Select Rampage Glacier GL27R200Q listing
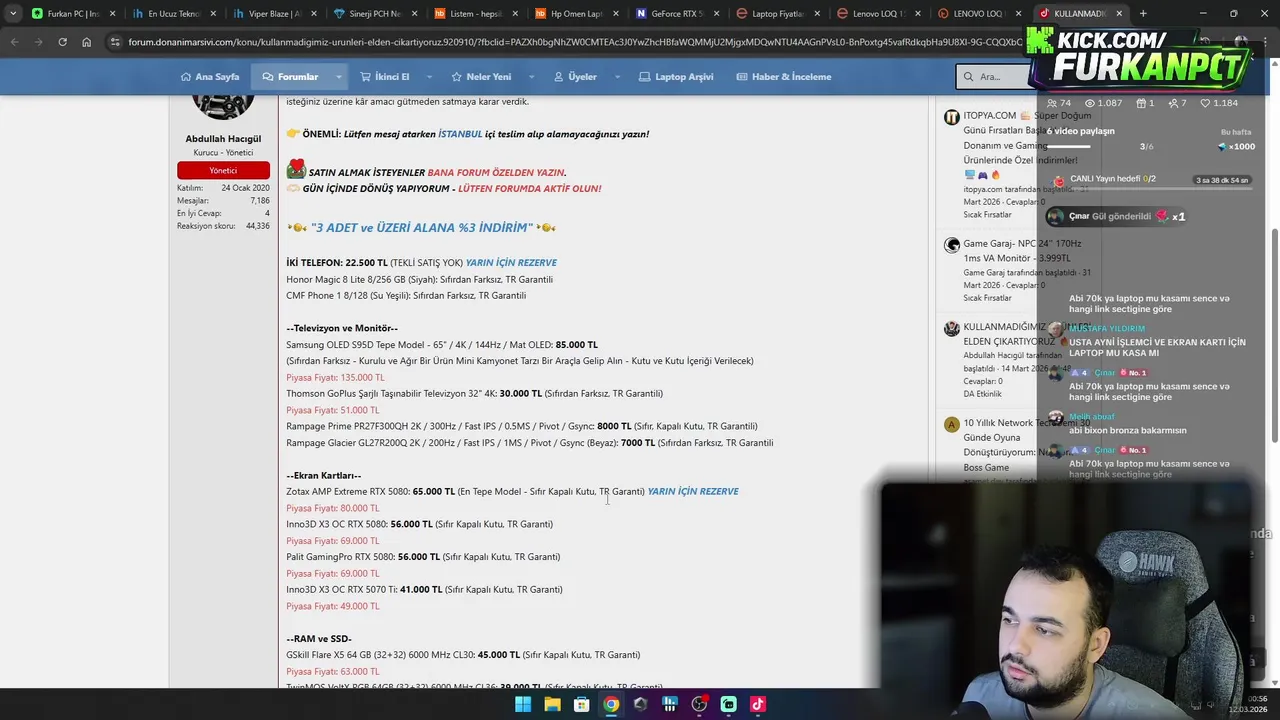 click(530, 443)
